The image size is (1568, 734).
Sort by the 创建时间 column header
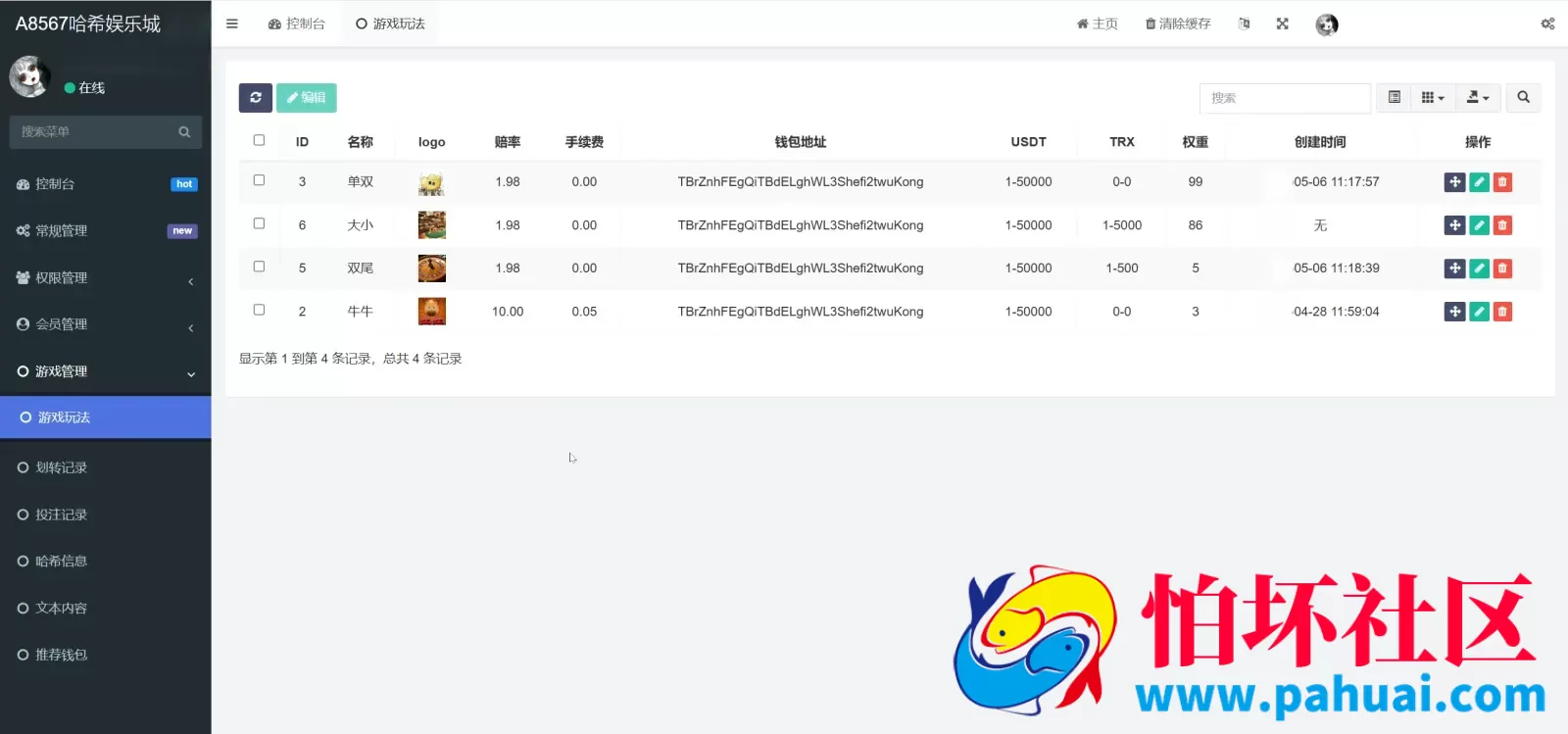[x=1320, y=142]
